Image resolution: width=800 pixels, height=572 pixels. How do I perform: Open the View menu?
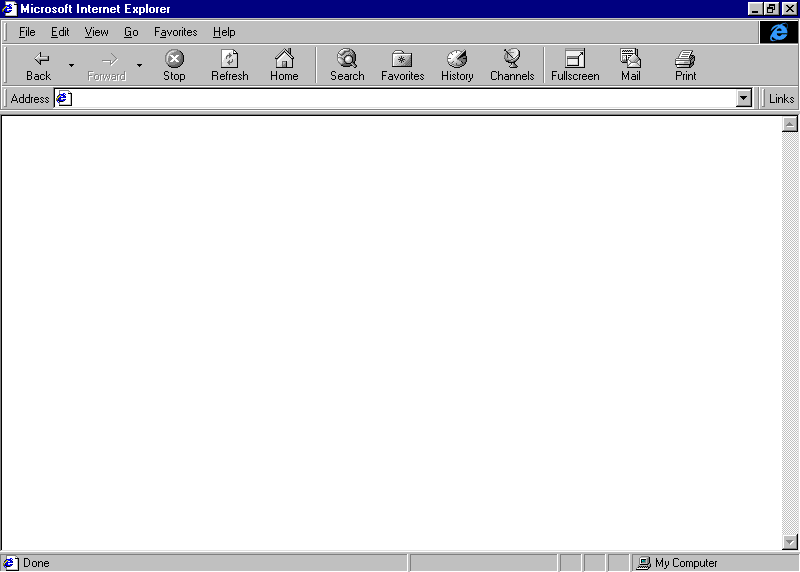(x=96, y=32)
